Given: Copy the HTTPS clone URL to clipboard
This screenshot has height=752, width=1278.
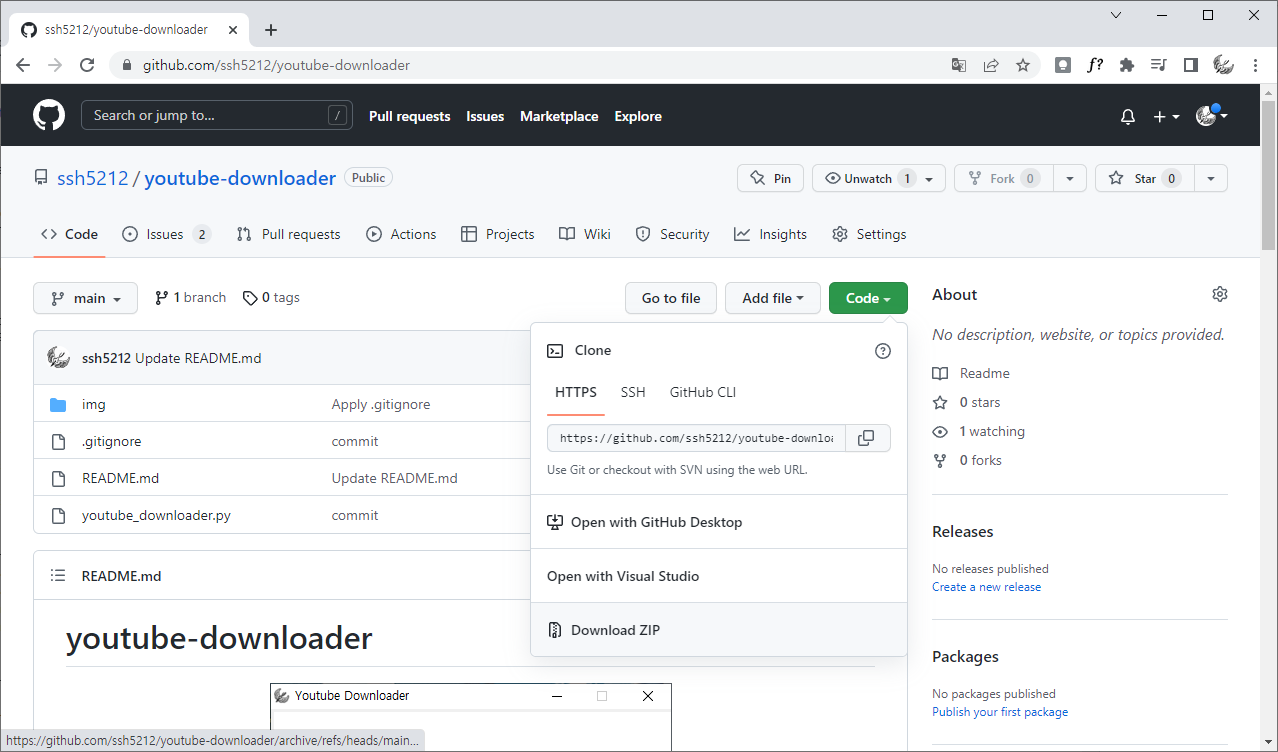Looking at the screenshot, I should (x=867, y=438).
